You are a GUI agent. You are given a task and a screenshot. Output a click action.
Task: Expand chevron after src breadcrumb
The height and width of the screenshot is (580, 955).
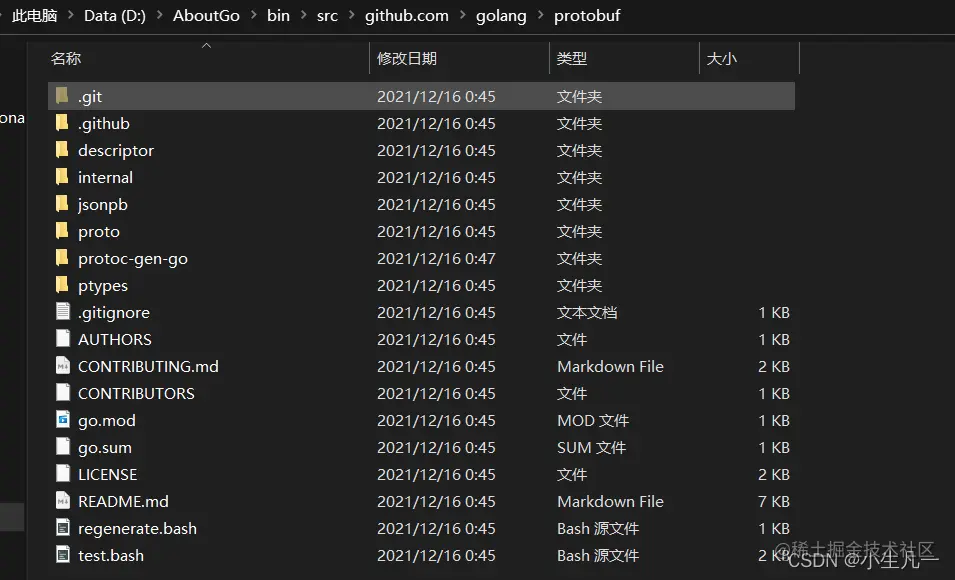click(x=351, y=15)
